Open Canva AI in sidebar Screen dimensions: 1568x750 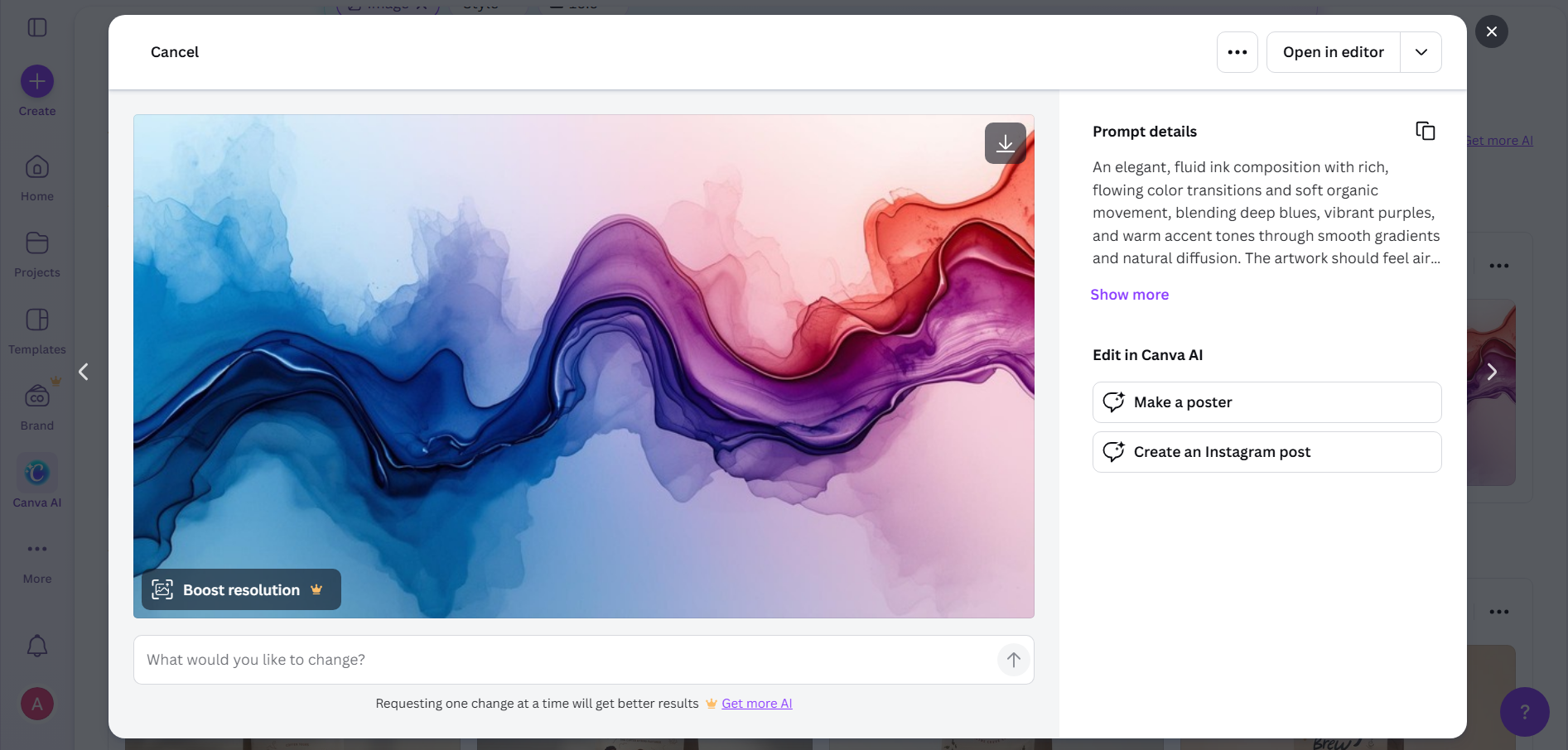[x=37, y=482]
